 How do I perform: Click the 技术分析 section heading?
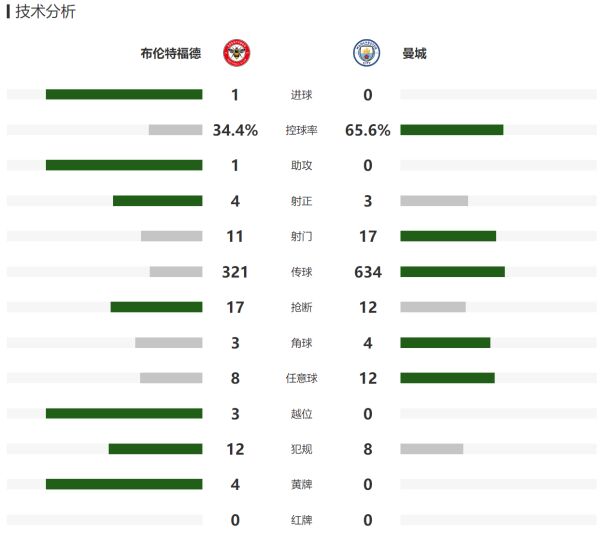pyautogui.click(x=45, y=12)
